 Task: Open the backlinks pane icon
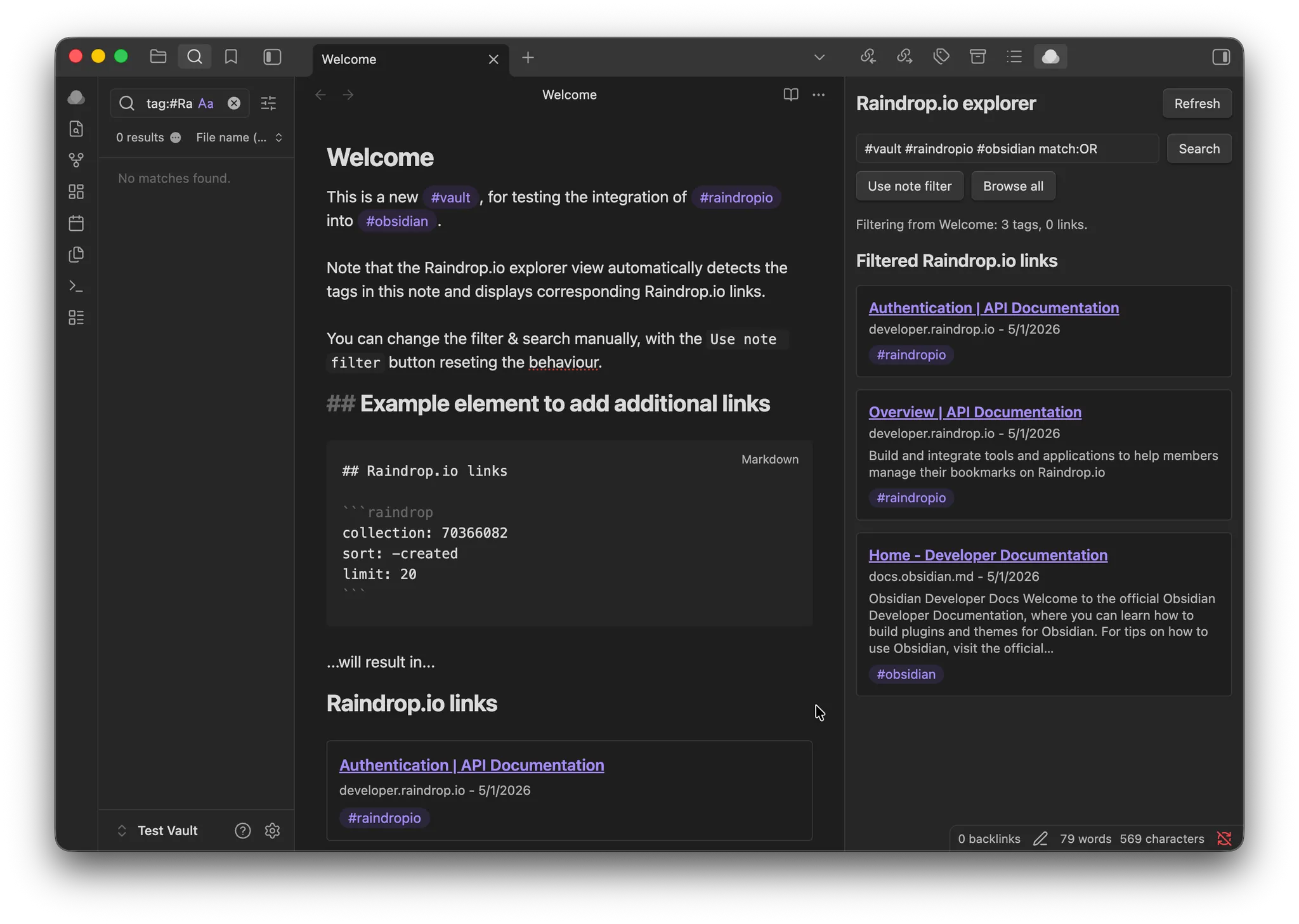tap(868, 57)
